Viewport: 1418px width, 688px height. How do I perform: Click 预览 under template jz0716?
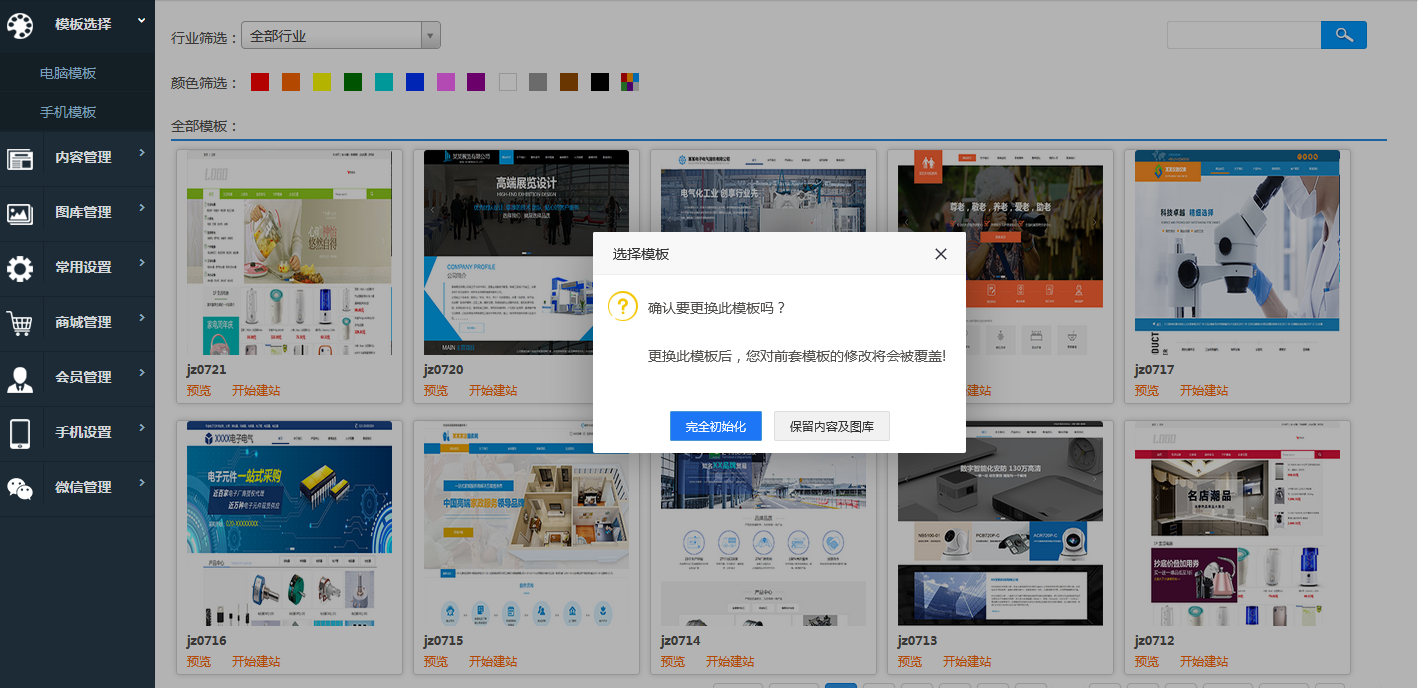pyautogui.click(x=199, y=662)
